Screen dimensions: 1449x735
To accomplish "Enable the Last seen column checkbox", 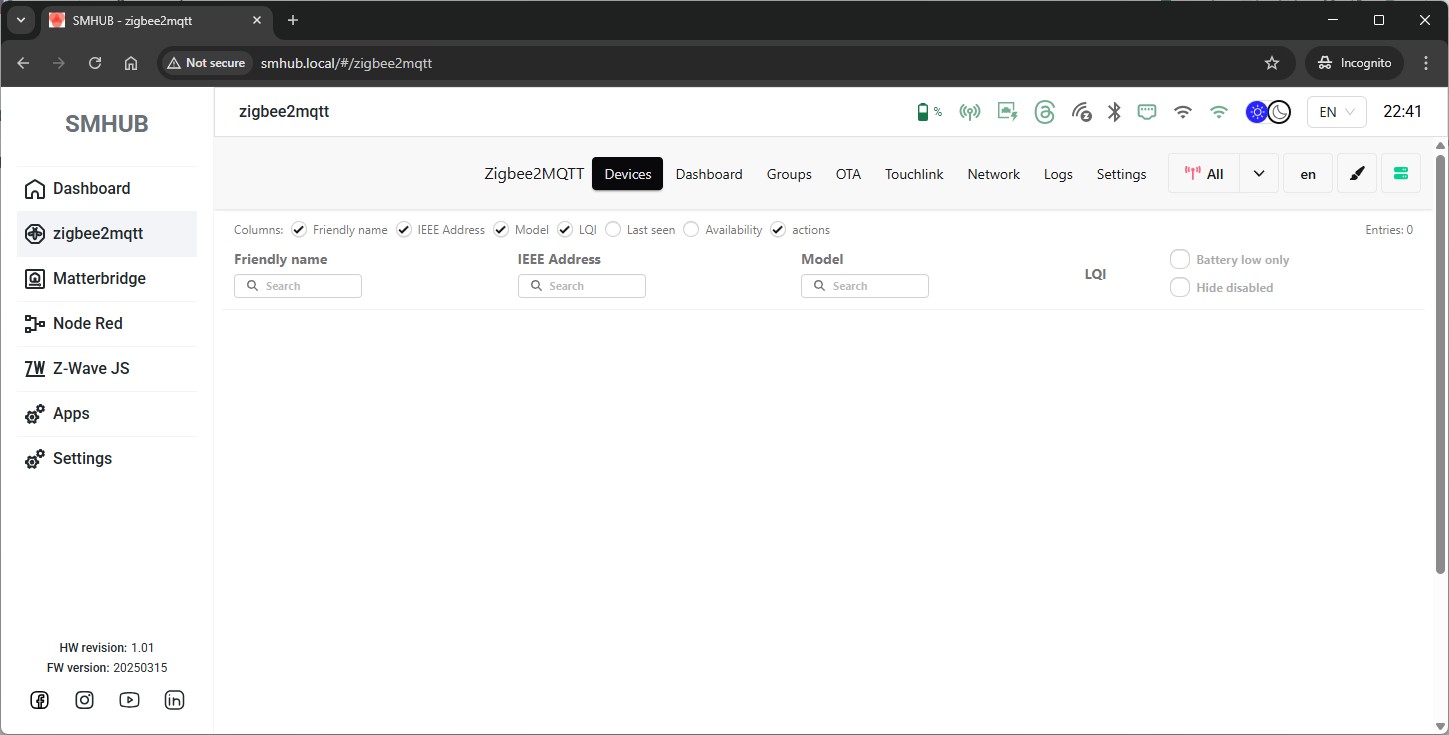I will pos(613,230).
